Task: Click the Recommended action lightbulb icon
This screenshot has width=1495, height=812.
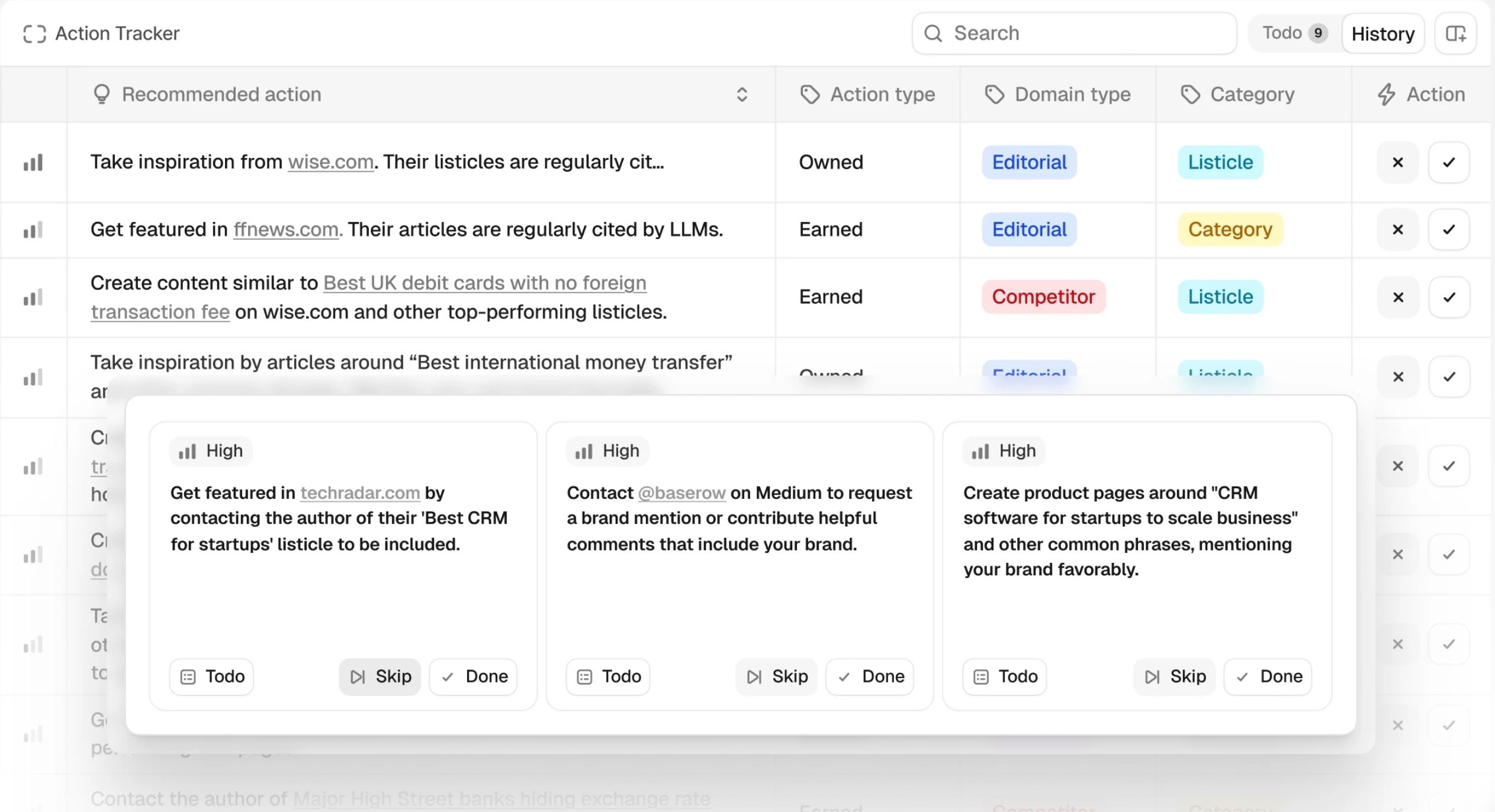Action: pyautogui.click(x=102, y=95)
